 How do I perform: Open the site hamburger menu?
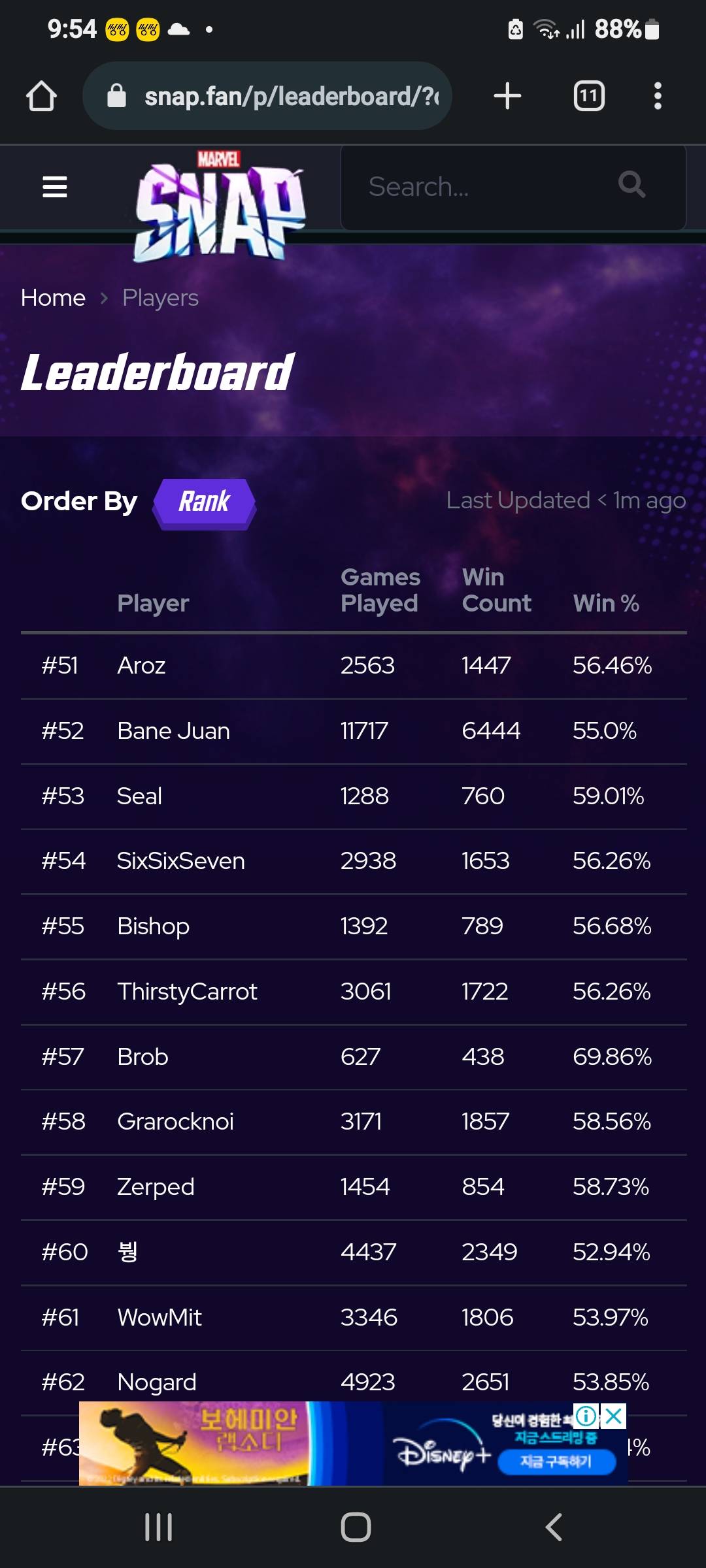pos(55,187)
